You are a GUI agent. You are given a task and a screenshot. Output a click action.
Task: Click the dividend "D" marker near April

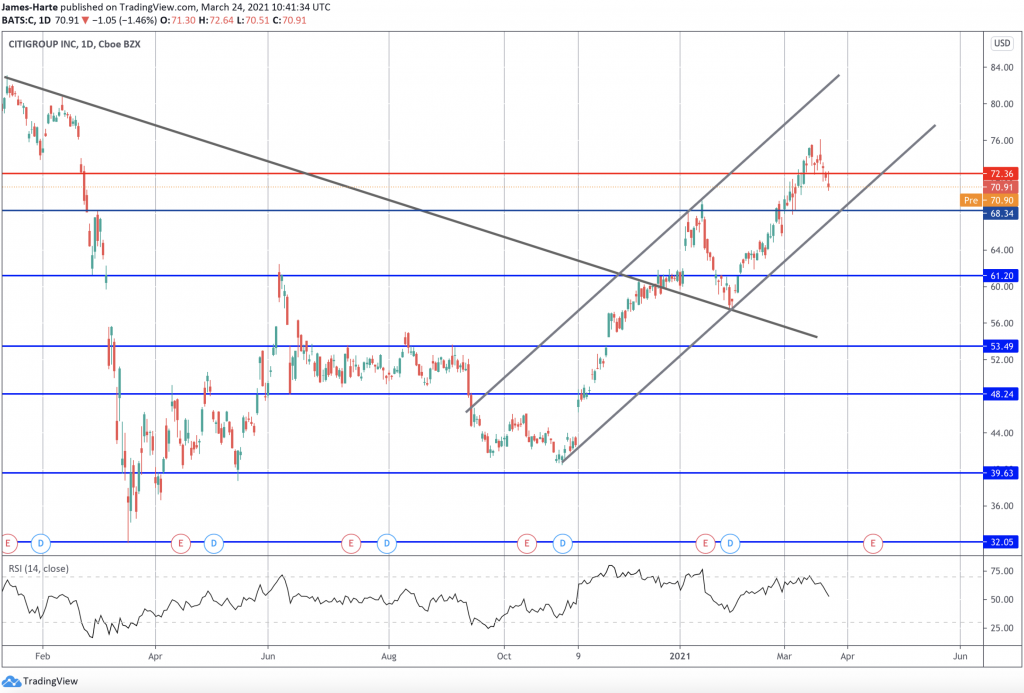tap(211, 544)
